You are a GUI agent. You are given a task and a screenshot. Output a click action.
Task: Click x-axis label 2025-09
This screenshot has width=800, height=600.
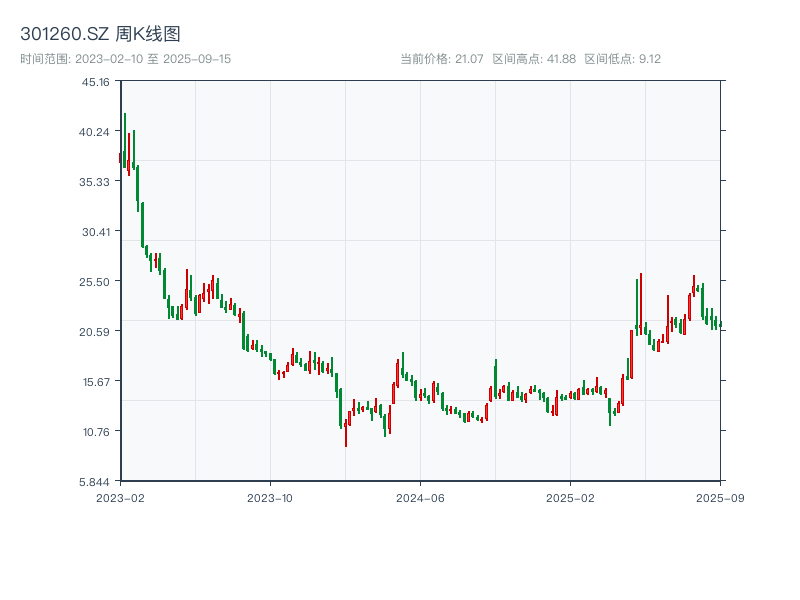click(720, 498)
